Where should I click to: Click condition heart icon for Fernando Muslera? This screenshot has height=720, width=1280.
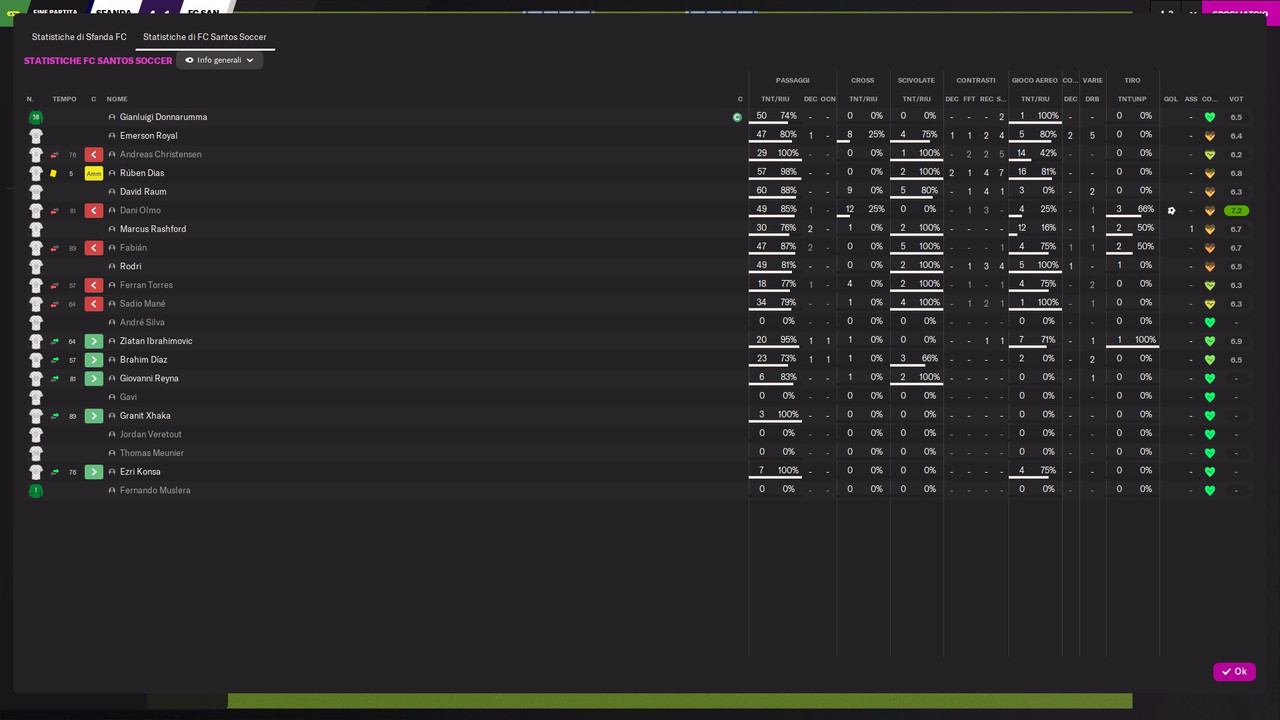click(1210, 490)
